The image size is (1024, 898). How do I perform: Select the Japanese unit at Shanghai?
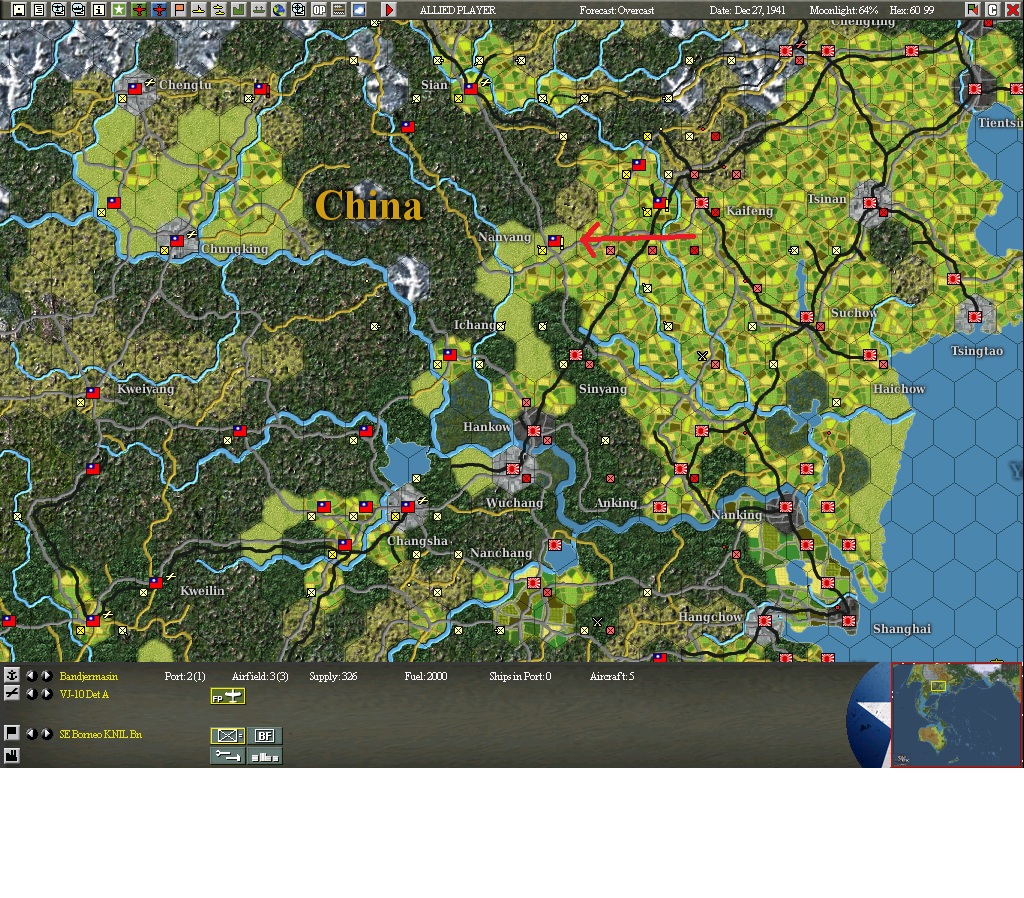pyautogui.click(x=849, y=621)
